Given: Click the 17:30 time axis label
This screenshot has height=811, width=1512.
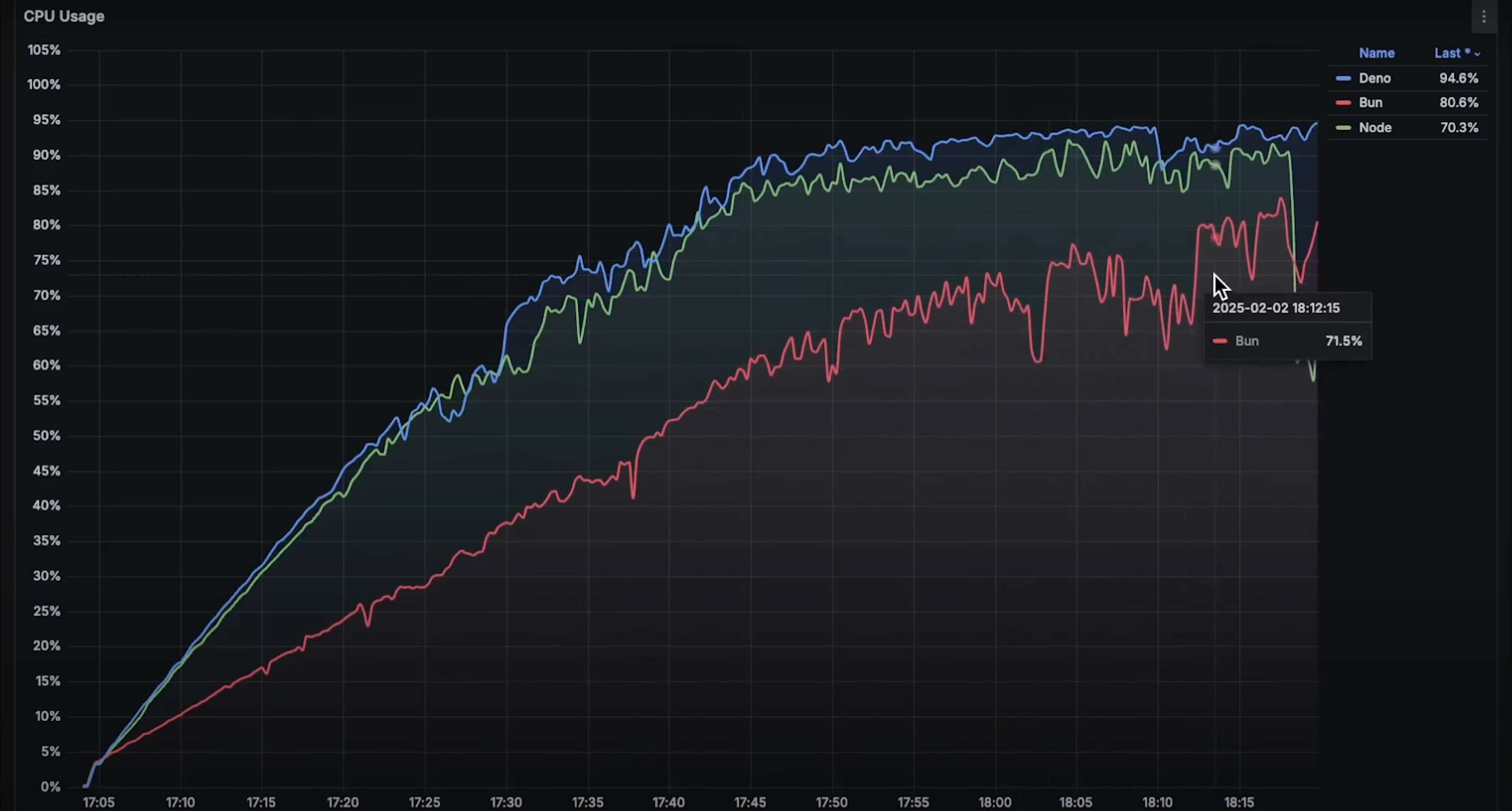Looking at the screenshot, I should coord(506,802).
